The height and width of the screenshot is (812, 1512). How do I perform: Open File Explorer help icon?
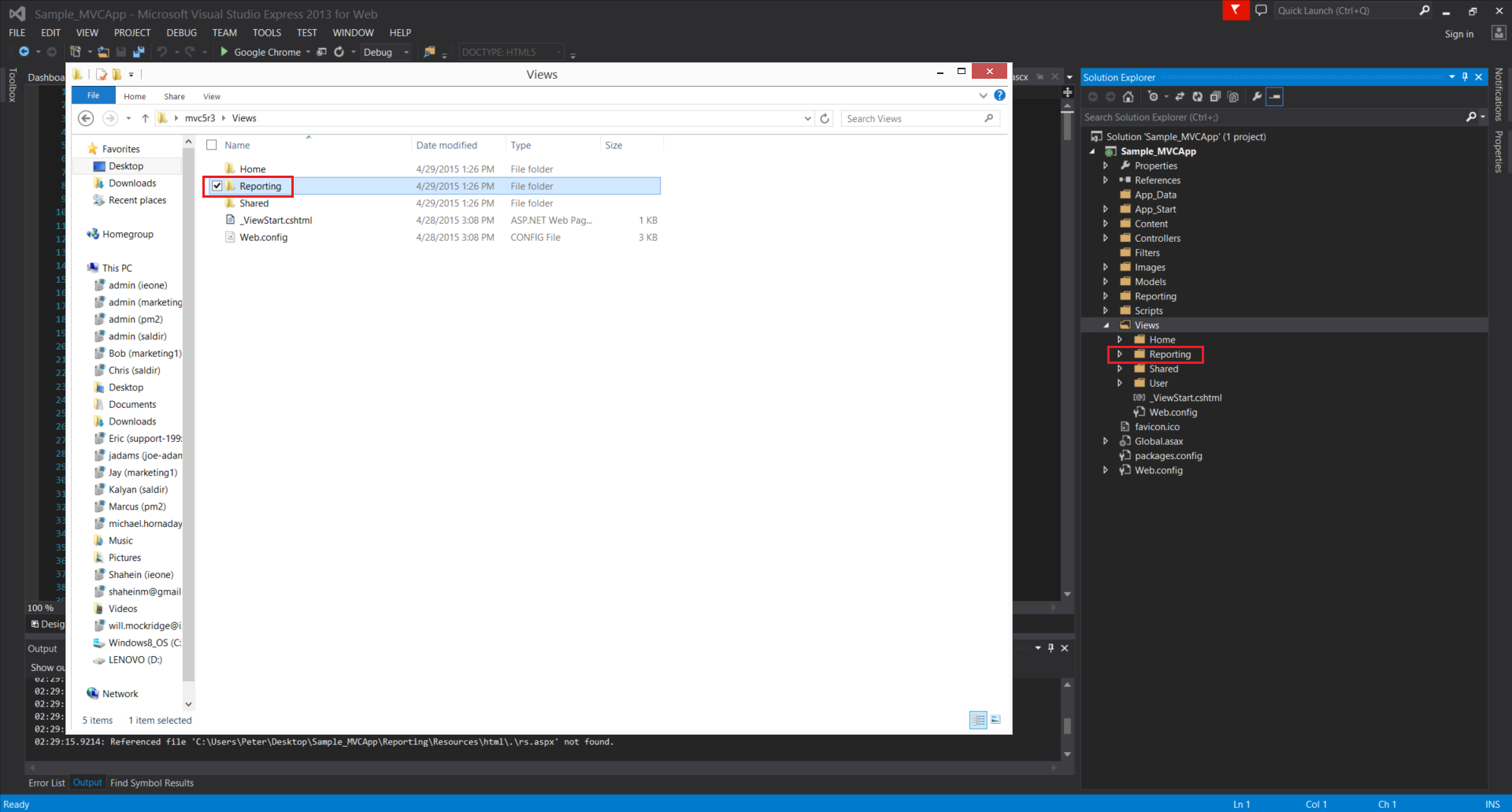tap(1000, 95)
